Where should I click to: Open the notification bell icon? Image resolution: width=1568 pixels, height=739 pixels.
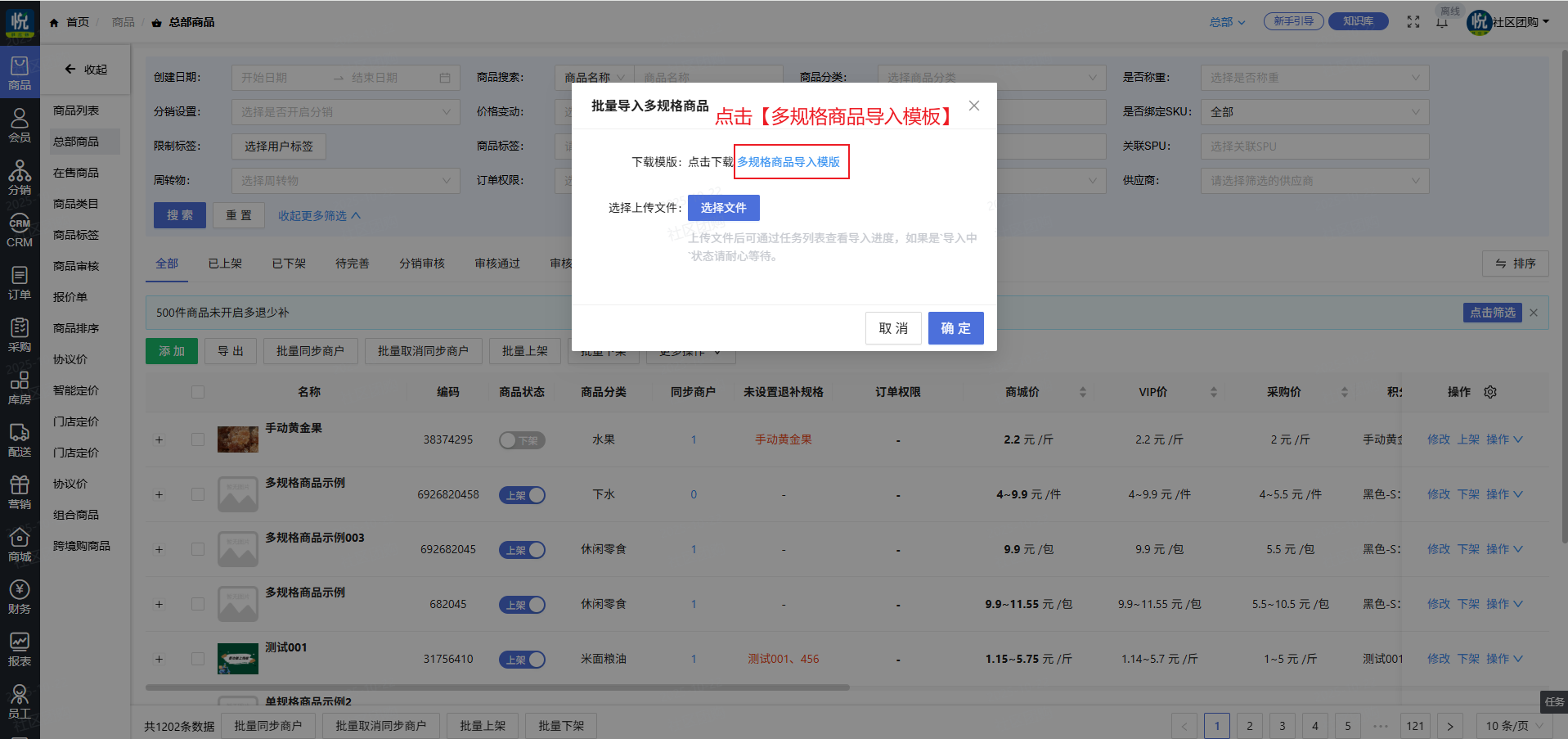point(1441,22)
